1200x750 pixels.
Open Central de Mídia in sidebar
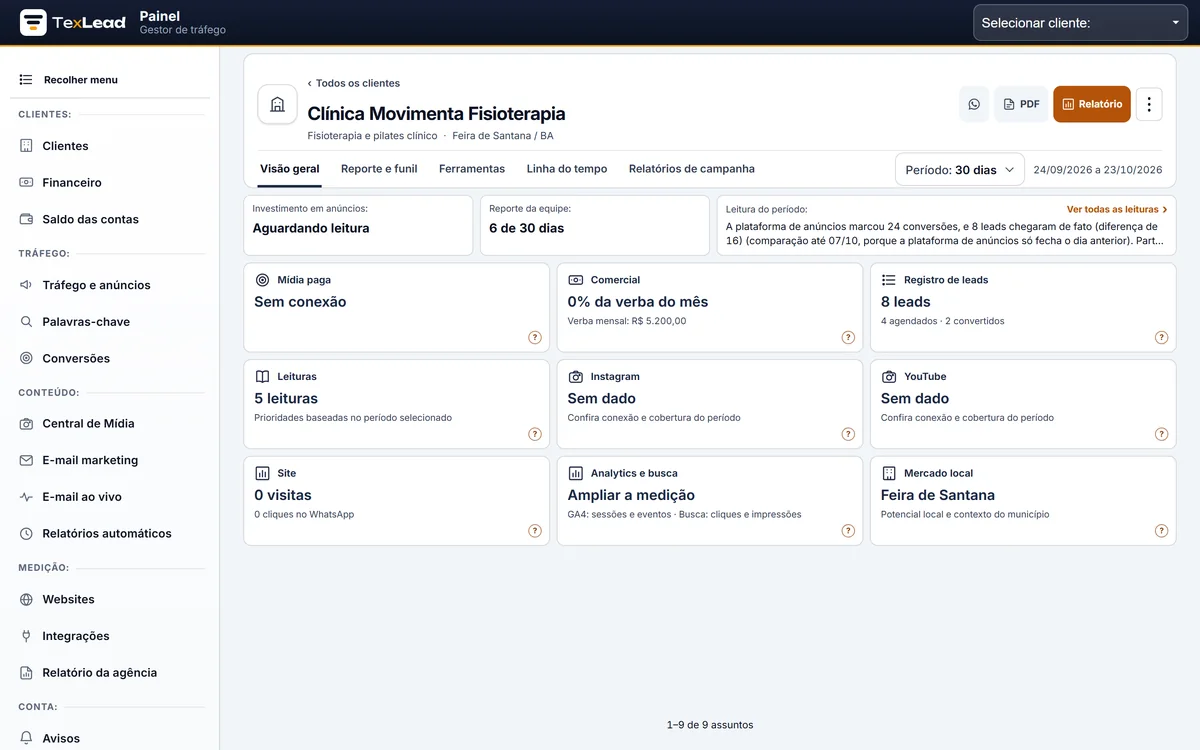click(110, 424)
